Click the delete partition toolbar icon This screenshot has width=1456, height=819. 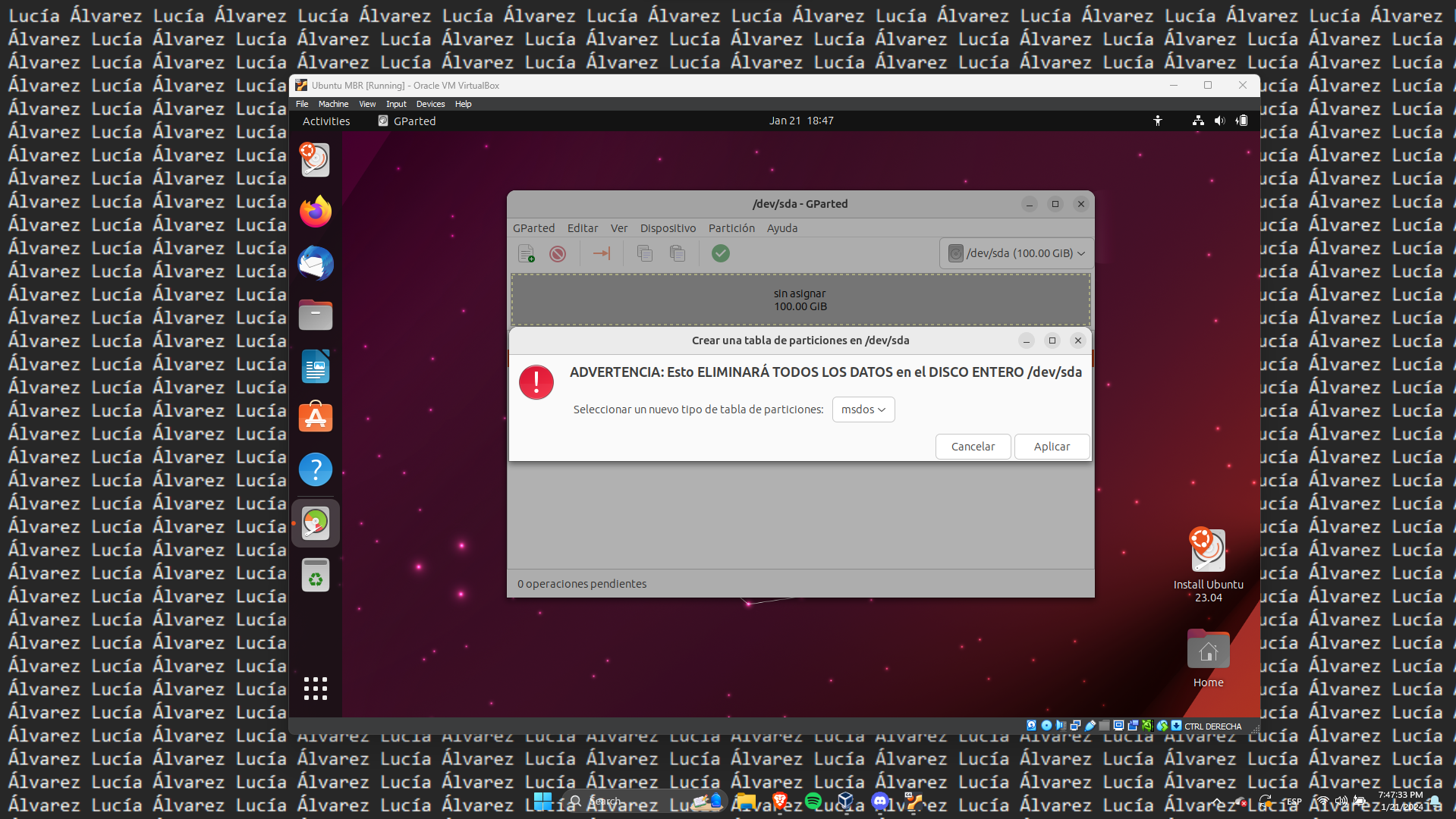click(558, 253)
